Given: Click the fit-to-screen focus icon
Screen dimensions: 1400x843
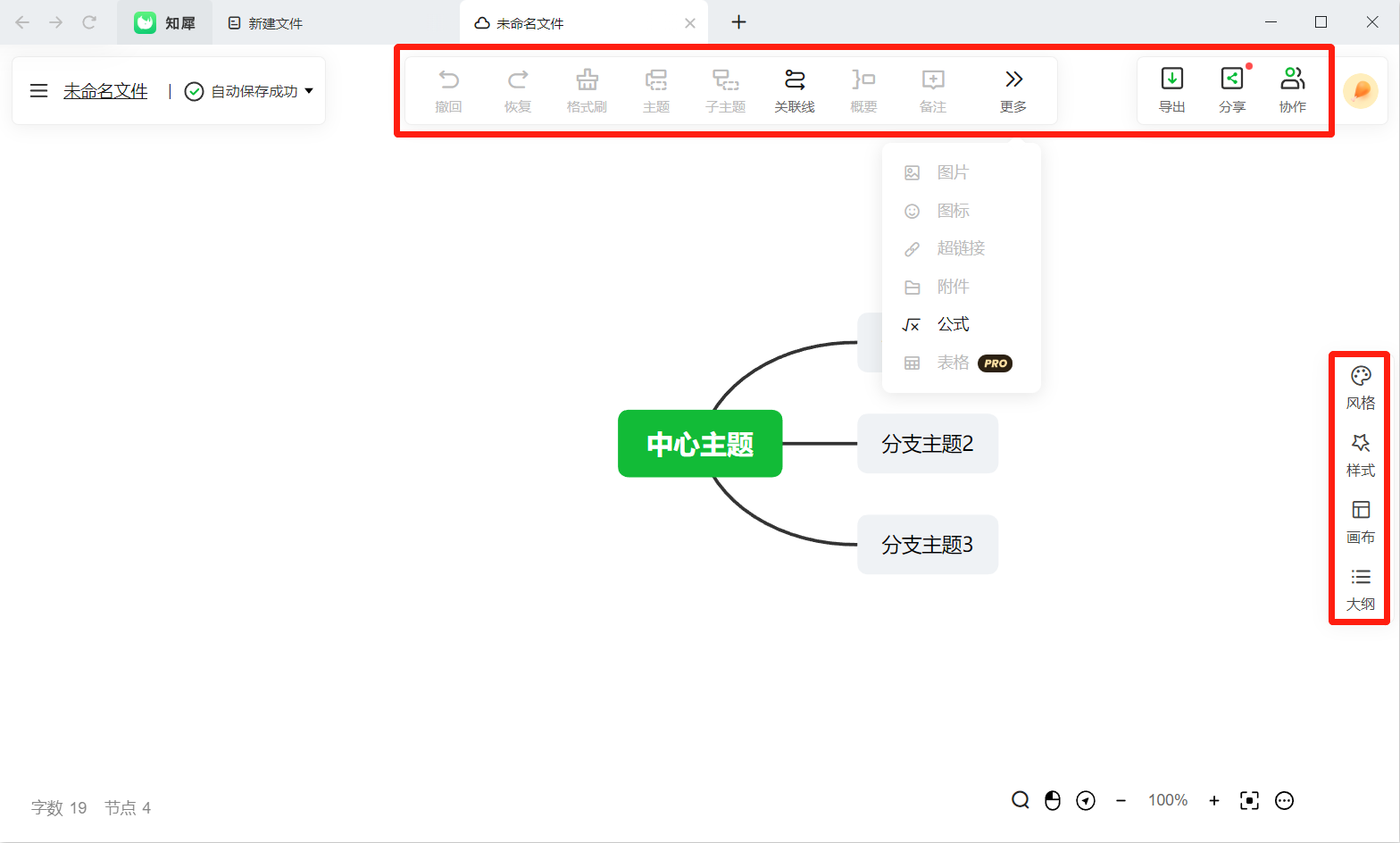Looking at the screenshot, I should [x=1250, y=800].
